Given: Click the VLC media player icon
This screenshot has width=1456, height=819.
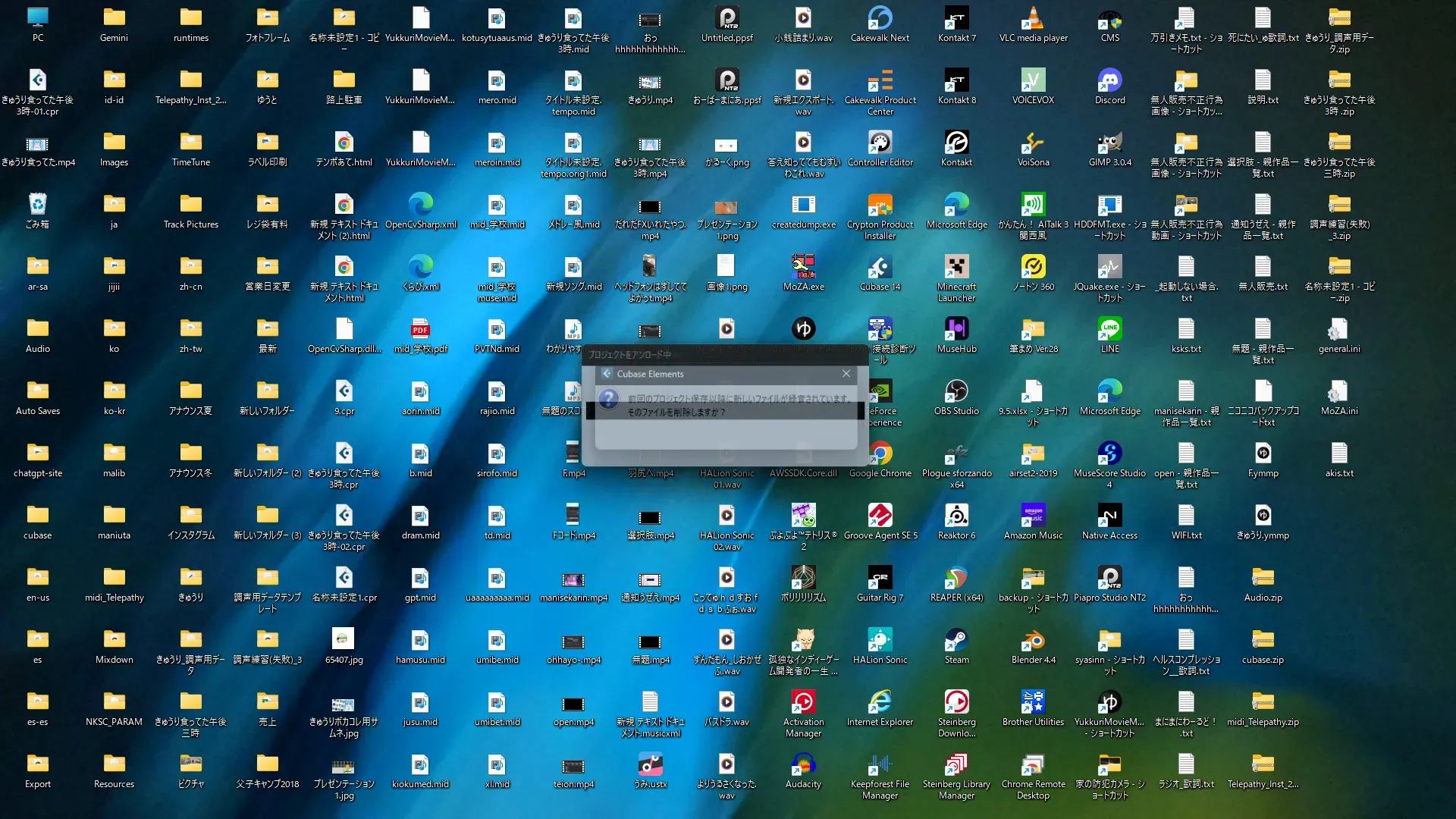Looking at the screenshot, I should pyautogui.click(x=1033, y=19).
